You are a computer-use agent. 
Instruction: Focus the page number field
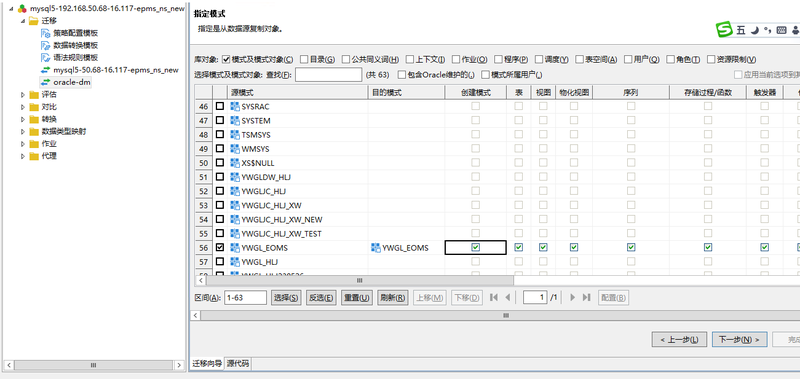coord(535,297)
